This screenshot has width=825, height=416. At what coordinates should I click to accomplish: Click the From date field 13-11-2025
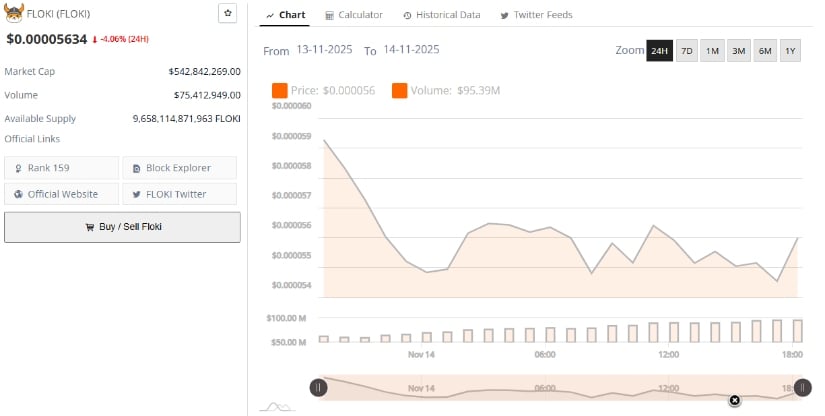(x=326, y=50)
